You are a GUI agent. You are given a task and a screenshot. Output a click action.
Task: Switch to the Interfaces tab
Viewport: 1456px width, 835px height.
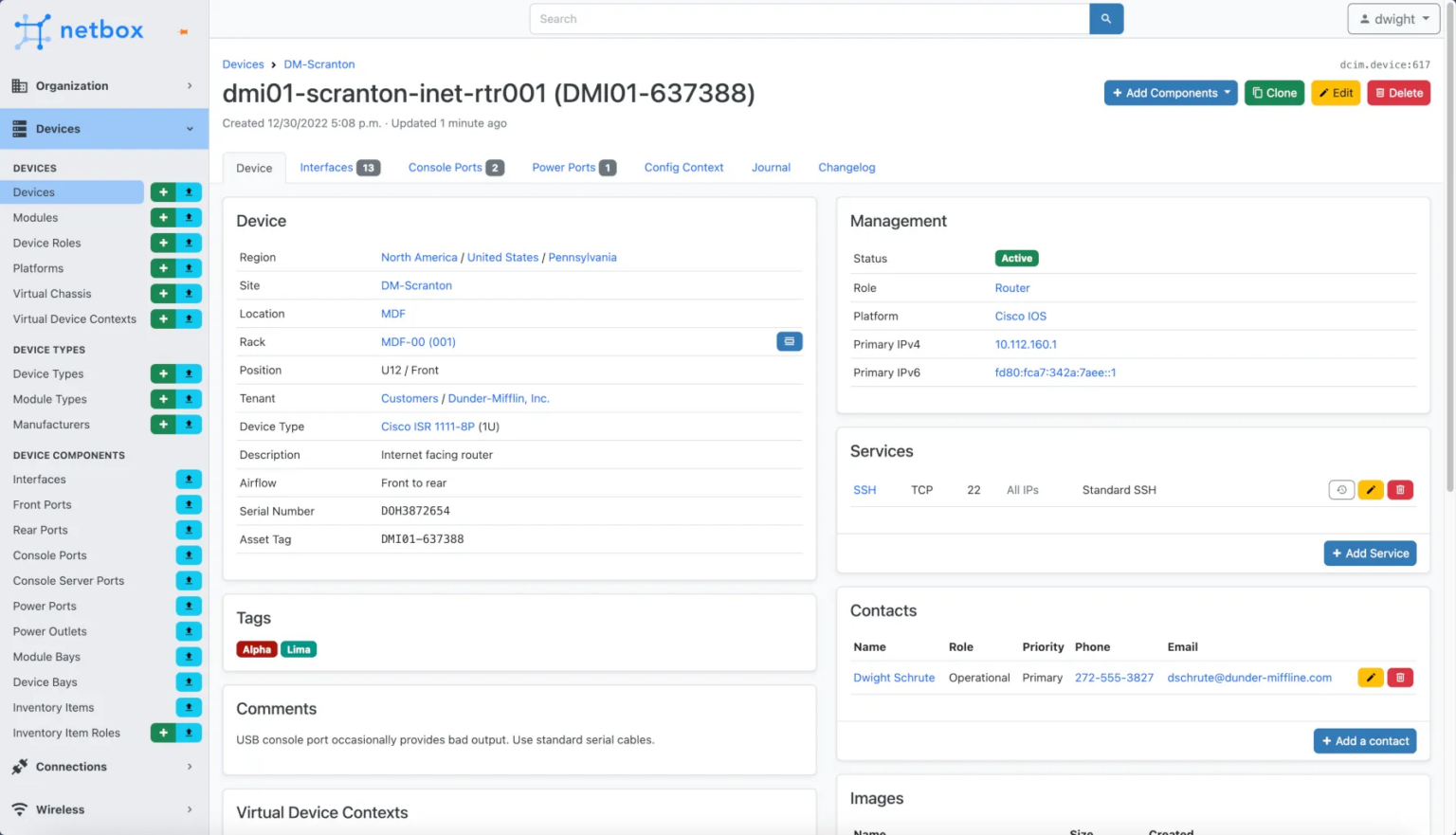pos(326,167)
